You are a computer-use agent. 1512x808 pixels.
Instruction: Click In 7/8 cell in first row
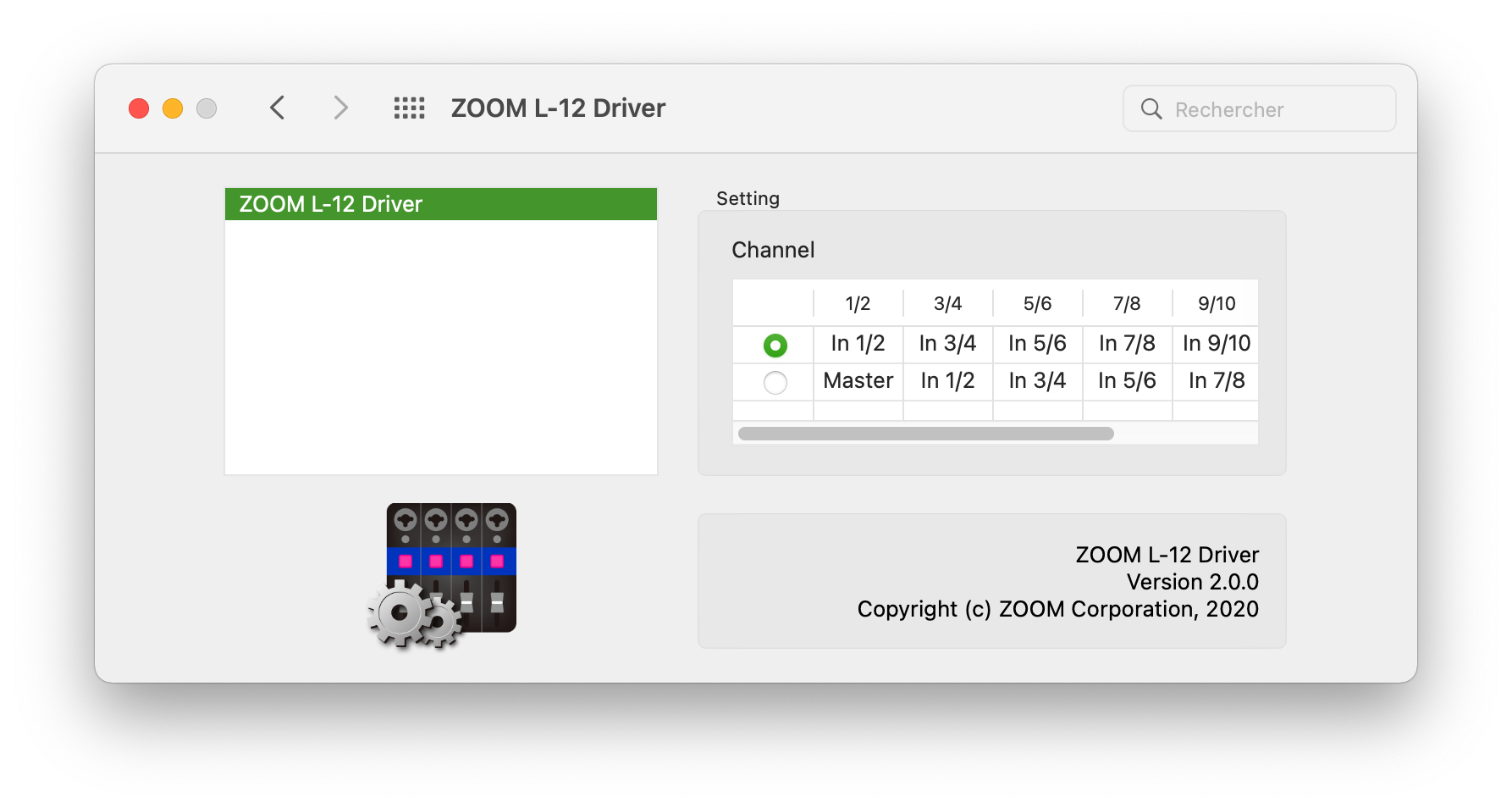coord(1127,343)
